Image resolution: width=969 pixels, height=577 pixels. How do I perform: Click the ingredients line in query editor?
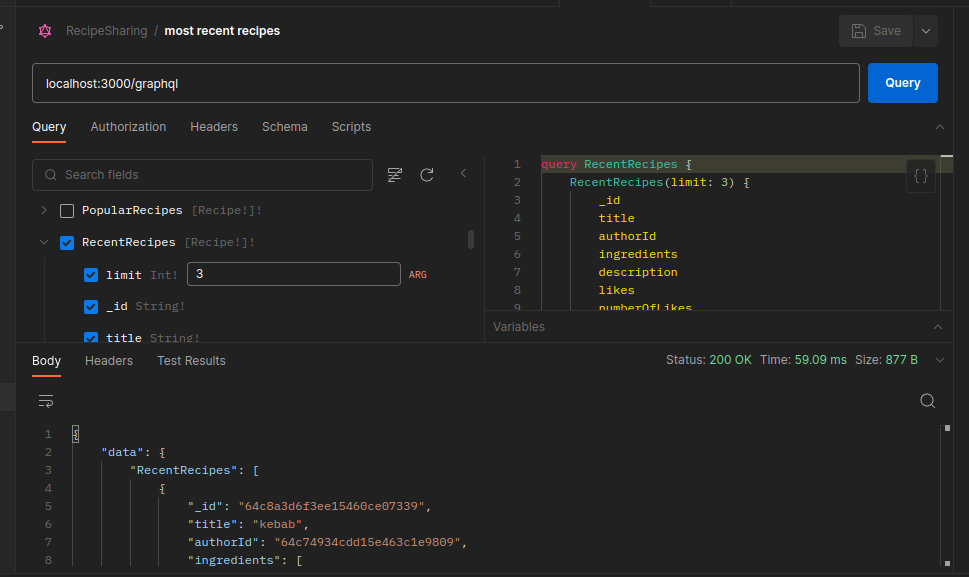coord(638,254)
